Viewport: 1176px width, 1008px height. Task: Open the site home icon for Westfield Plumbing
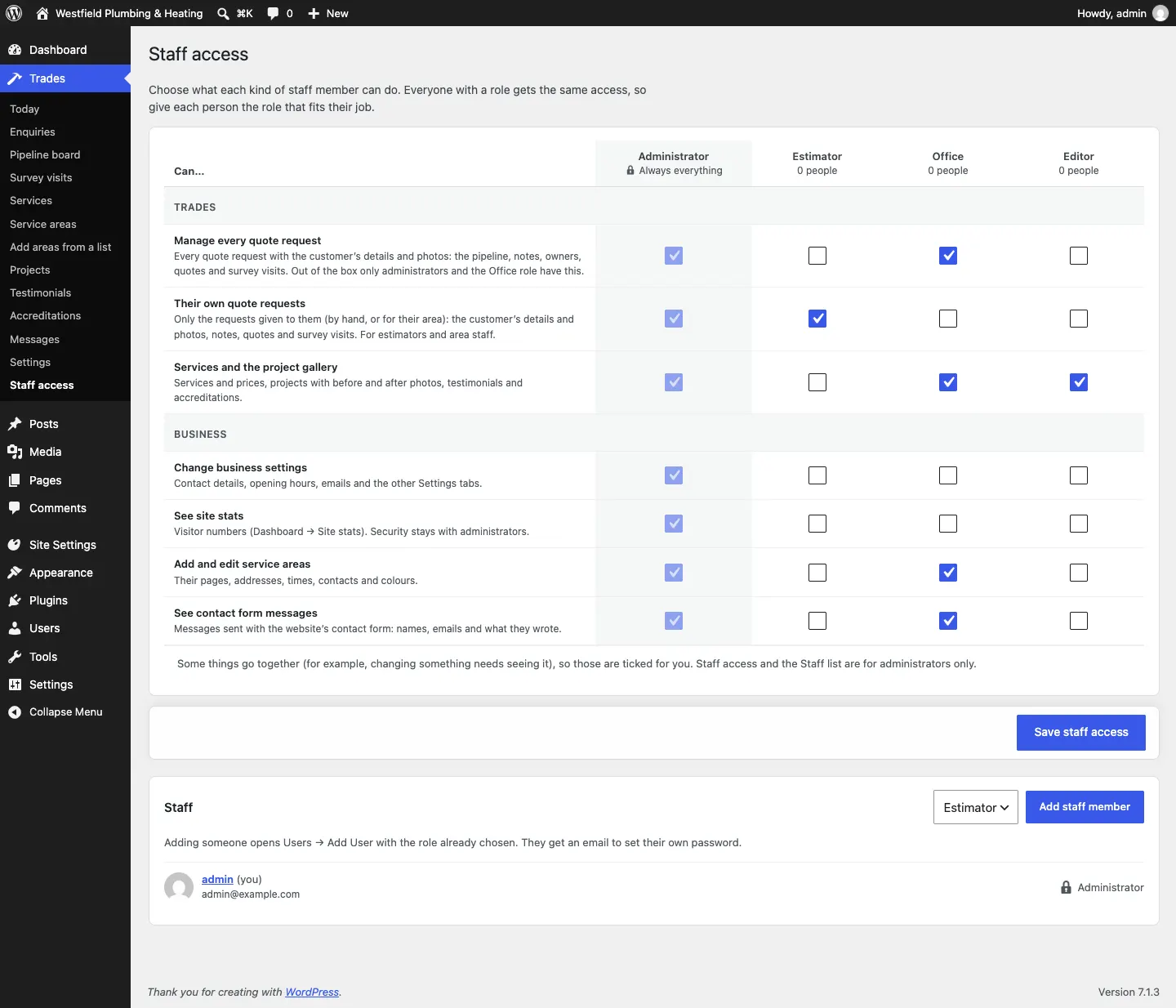[42, 13]
